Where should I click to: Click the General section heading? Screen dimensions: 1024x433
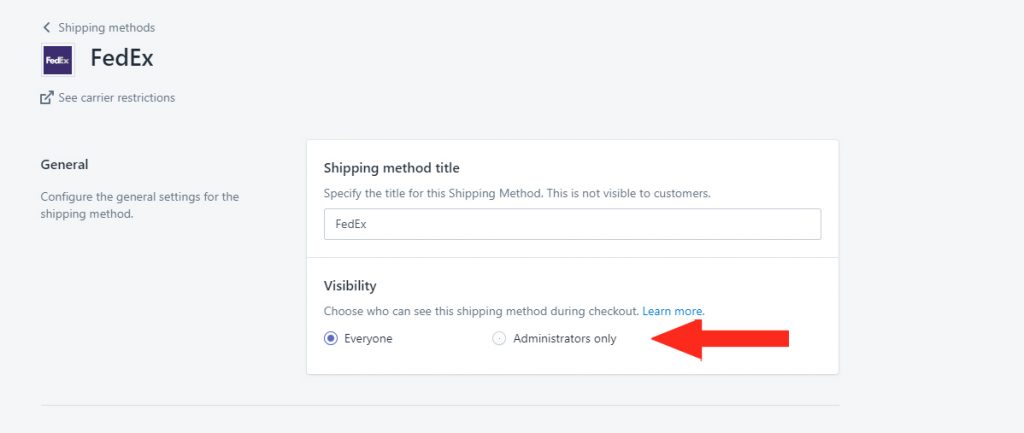coord(64,164)
